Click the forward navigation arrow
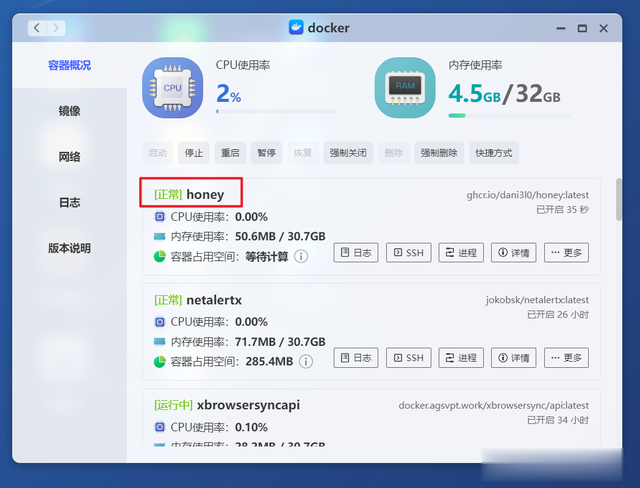Image resolution: width=640 pixels, height=488 pixels. pyautogui.click(x=56, y=28)
